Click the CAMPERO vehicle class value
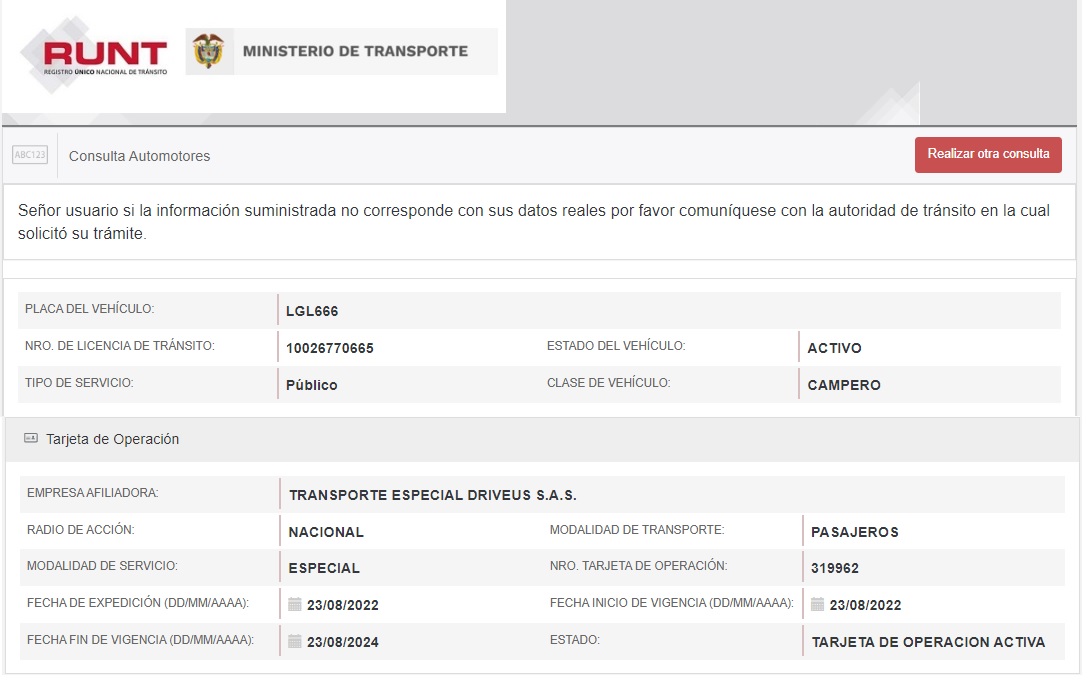1088x684 pixels. [844, 385]
